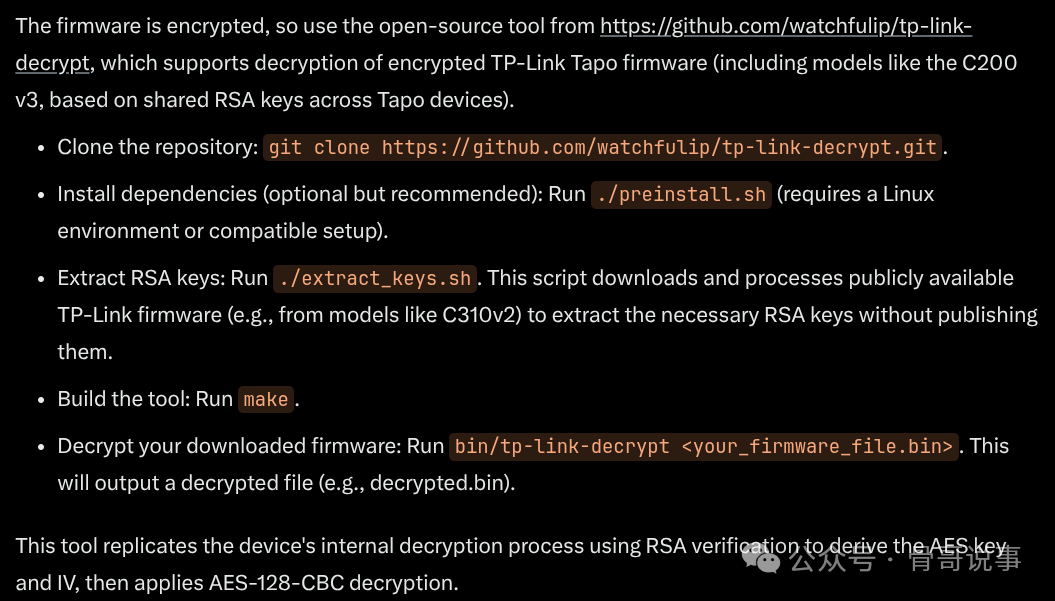
Task: Click the ./preinstall.sh code snippet
Action: [681, 194]
